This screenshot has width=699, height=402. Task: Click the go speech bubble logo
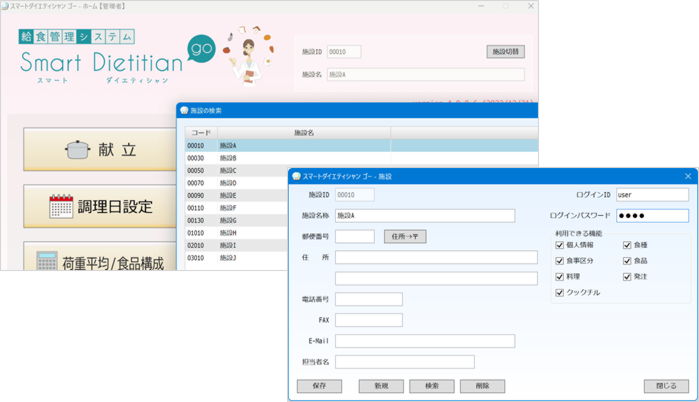click(201, 48)
